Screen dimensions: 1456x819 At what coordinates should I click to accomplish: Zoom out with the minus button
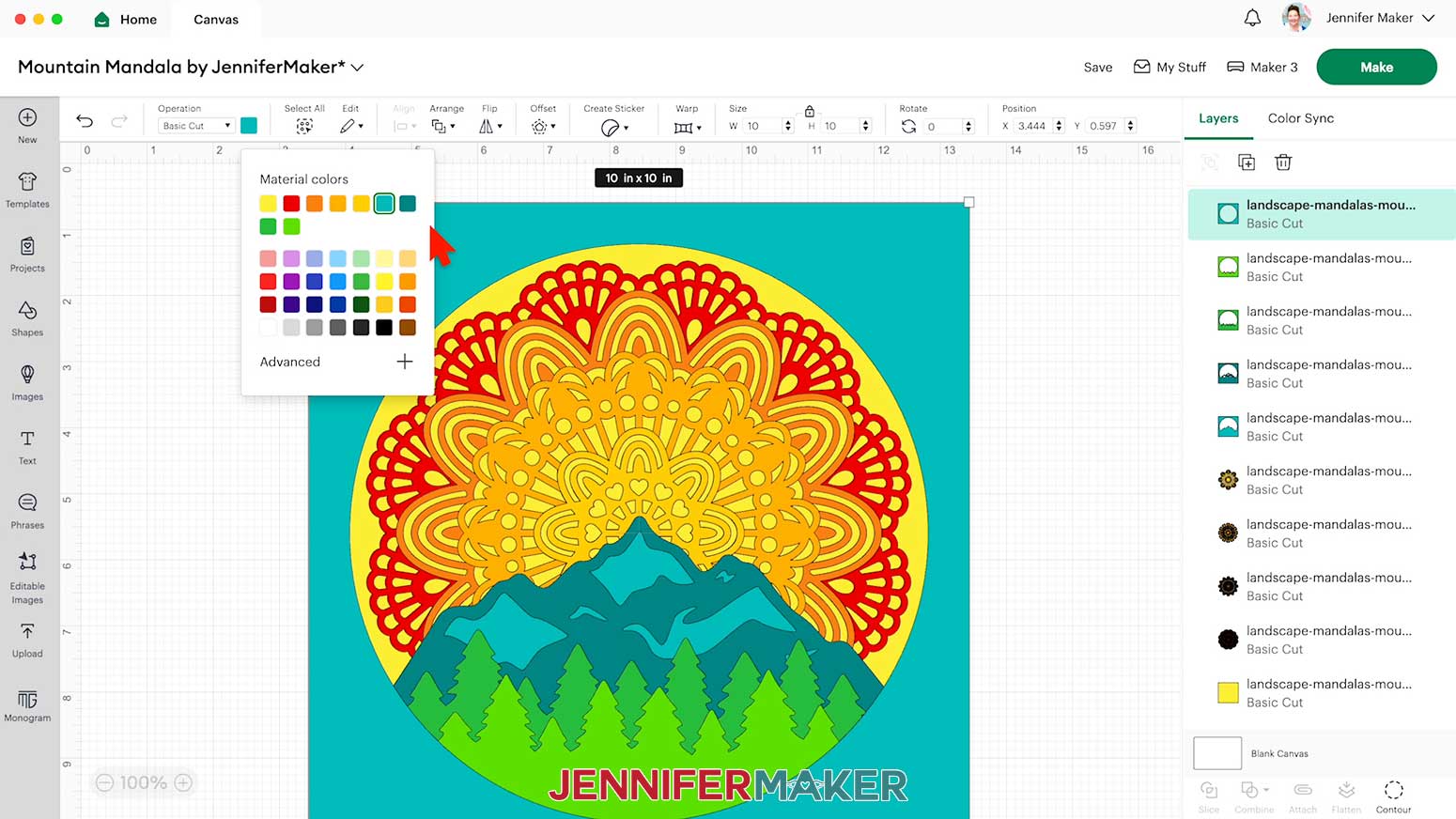point(104,782)
